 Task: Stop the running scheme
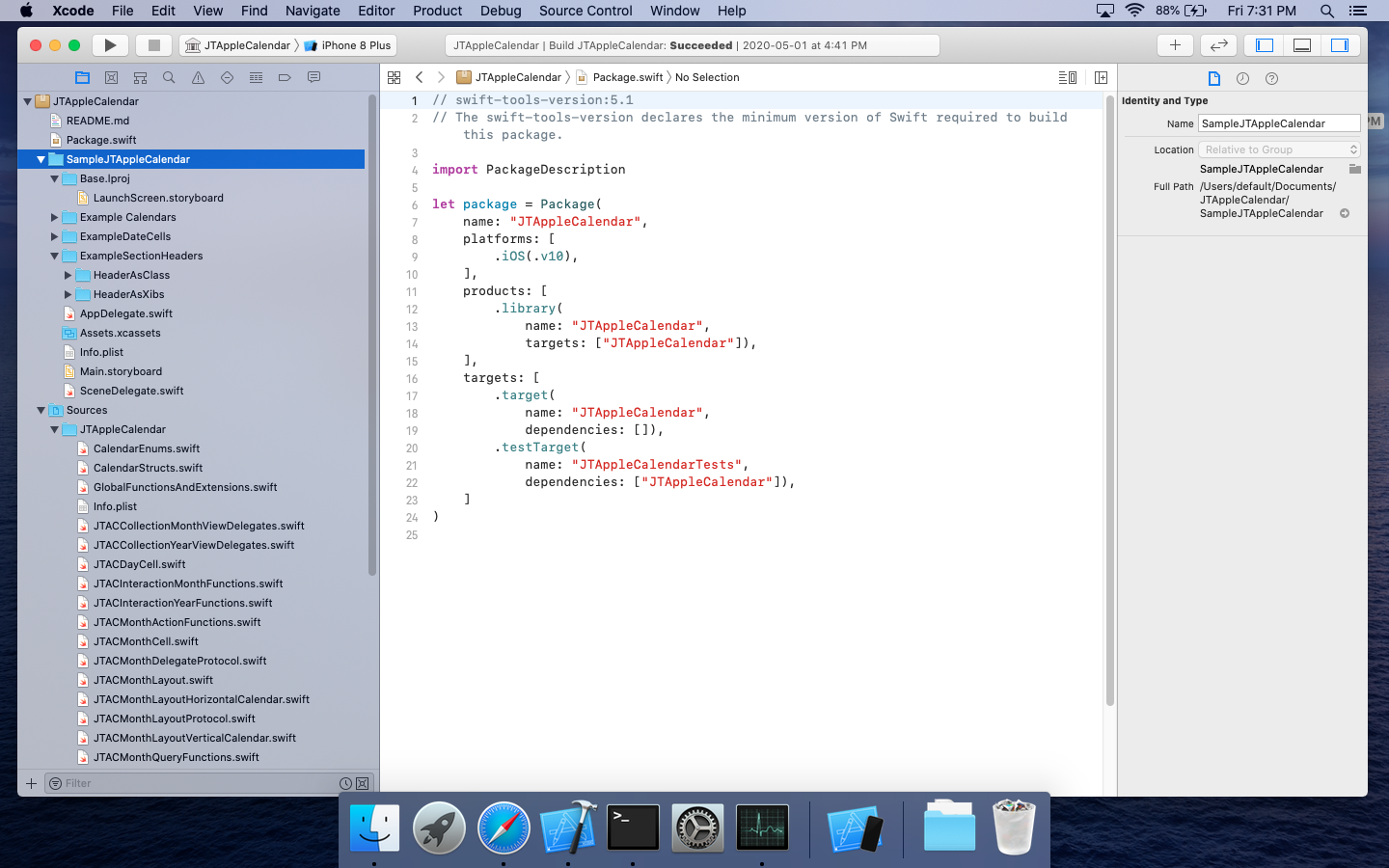tap(153, 45)
